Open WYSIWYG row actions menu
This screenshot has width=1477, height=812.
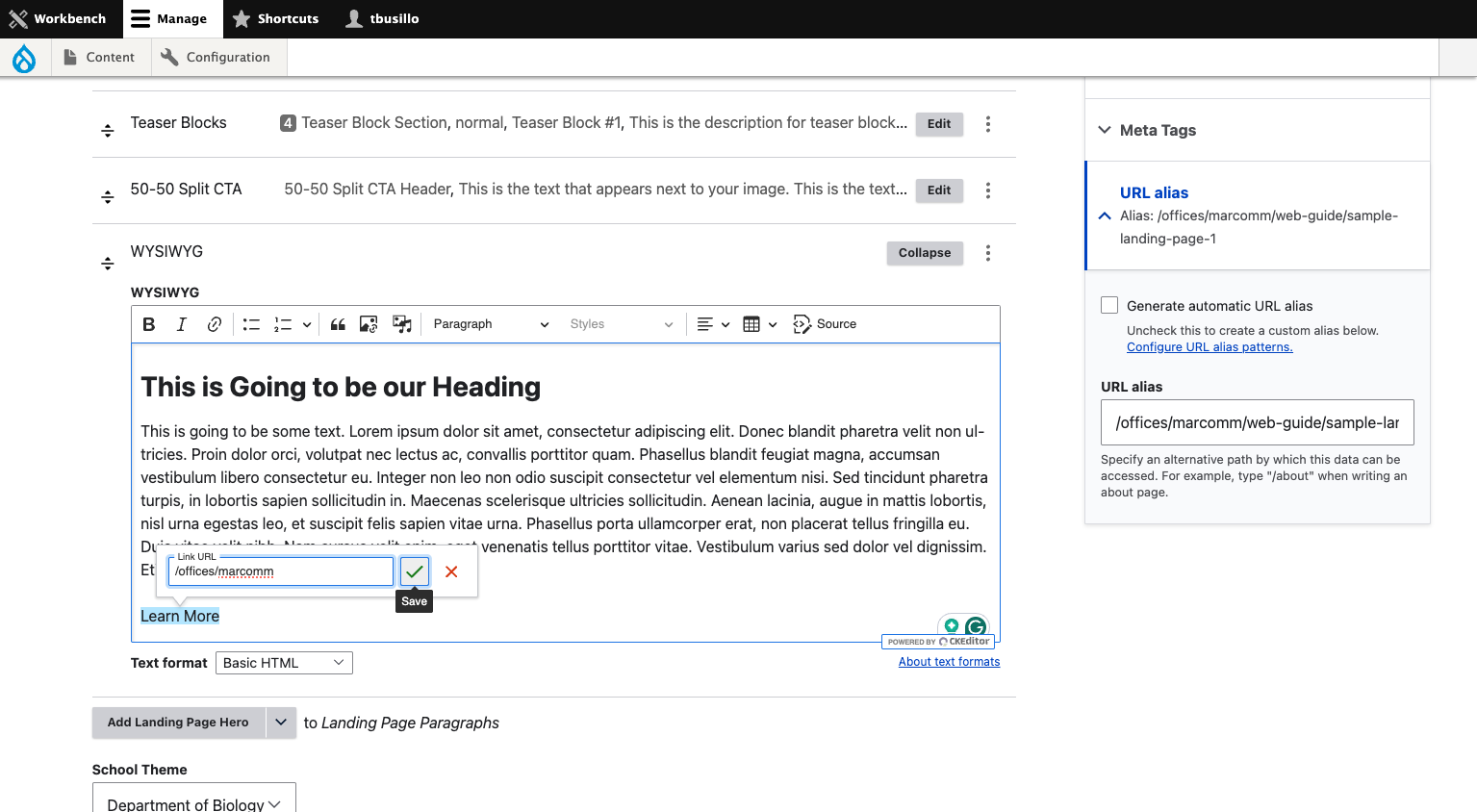pyautogui.click(x=988, y=253)
